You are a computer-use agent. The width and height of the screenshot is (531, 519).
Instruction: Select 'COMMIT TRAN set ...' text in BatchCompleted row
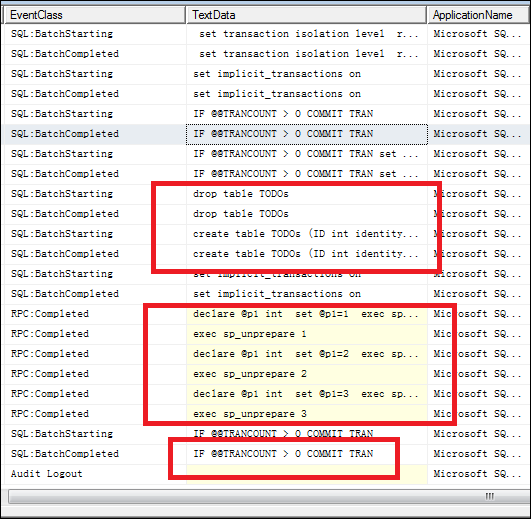pyautogui.click(x=362, y=174)
